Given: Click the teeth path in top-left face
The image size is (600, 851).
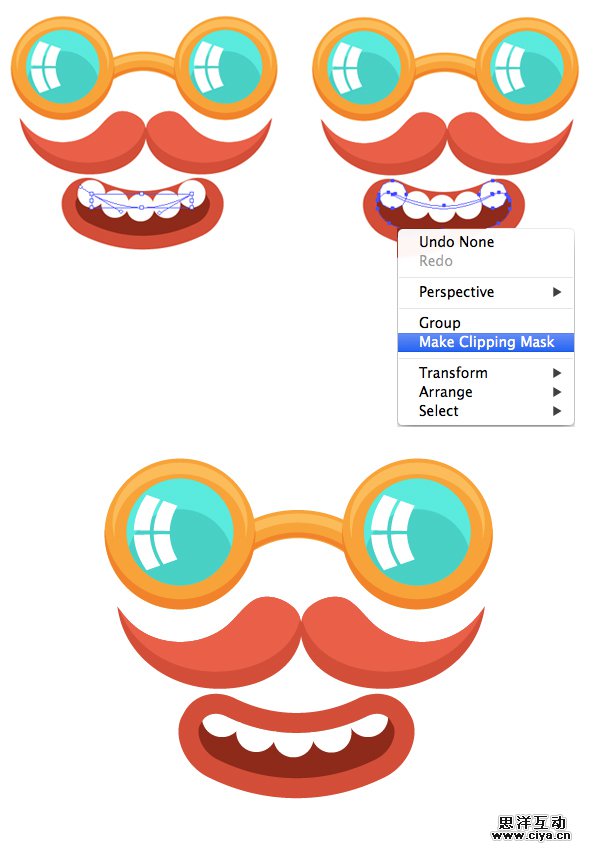Looking at the screenshot, I should click(x=142, y=201).
